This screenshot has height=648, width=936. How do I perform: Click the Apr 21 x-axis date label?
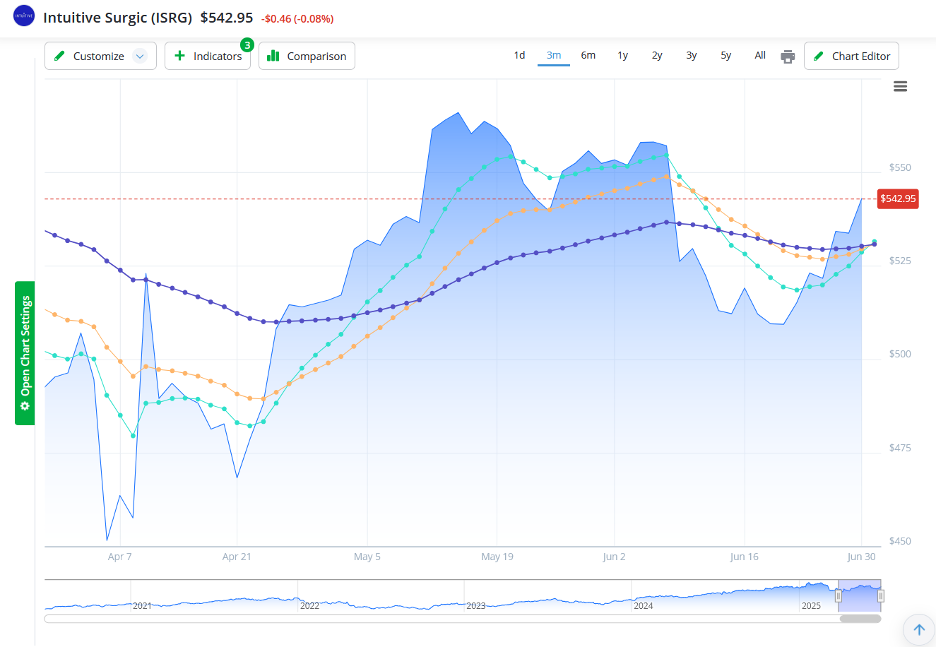coord(237,557)
